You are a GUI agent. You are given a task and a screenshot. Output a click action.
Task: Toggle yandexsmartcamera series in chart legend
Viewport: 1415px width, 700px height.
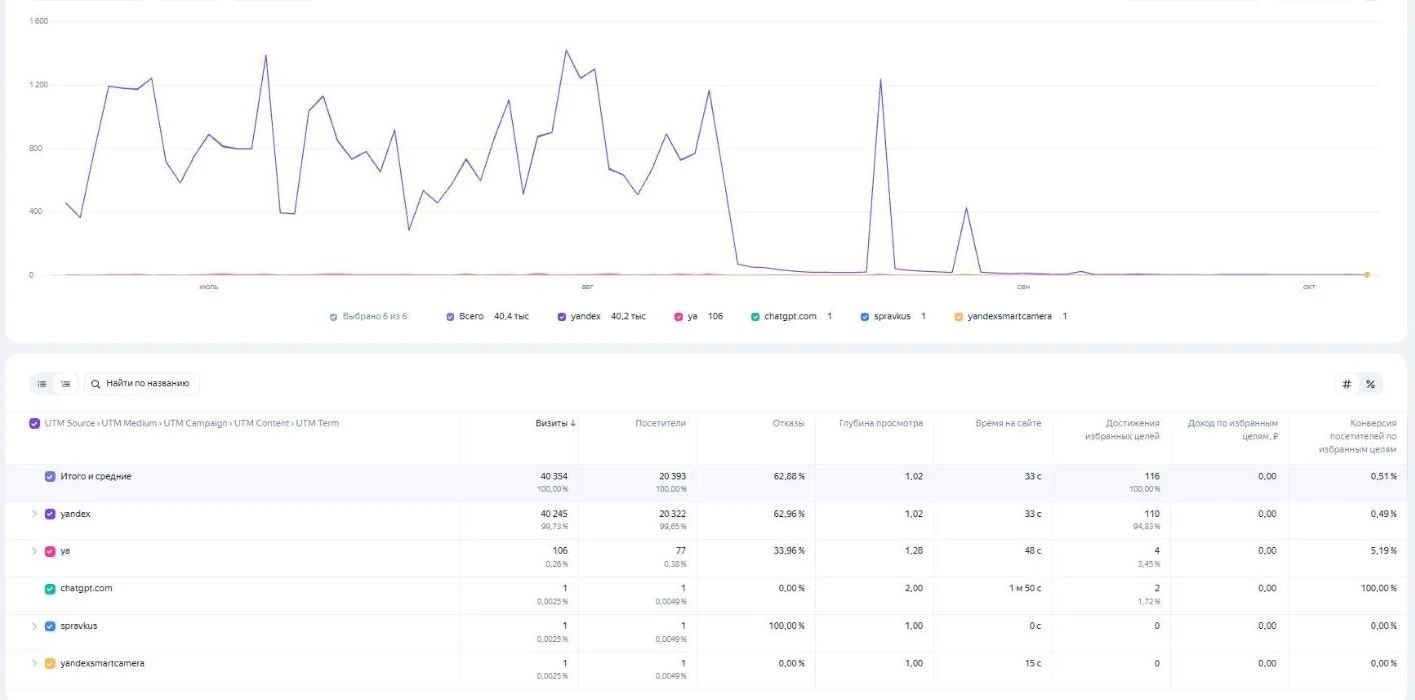coord(958,316)
